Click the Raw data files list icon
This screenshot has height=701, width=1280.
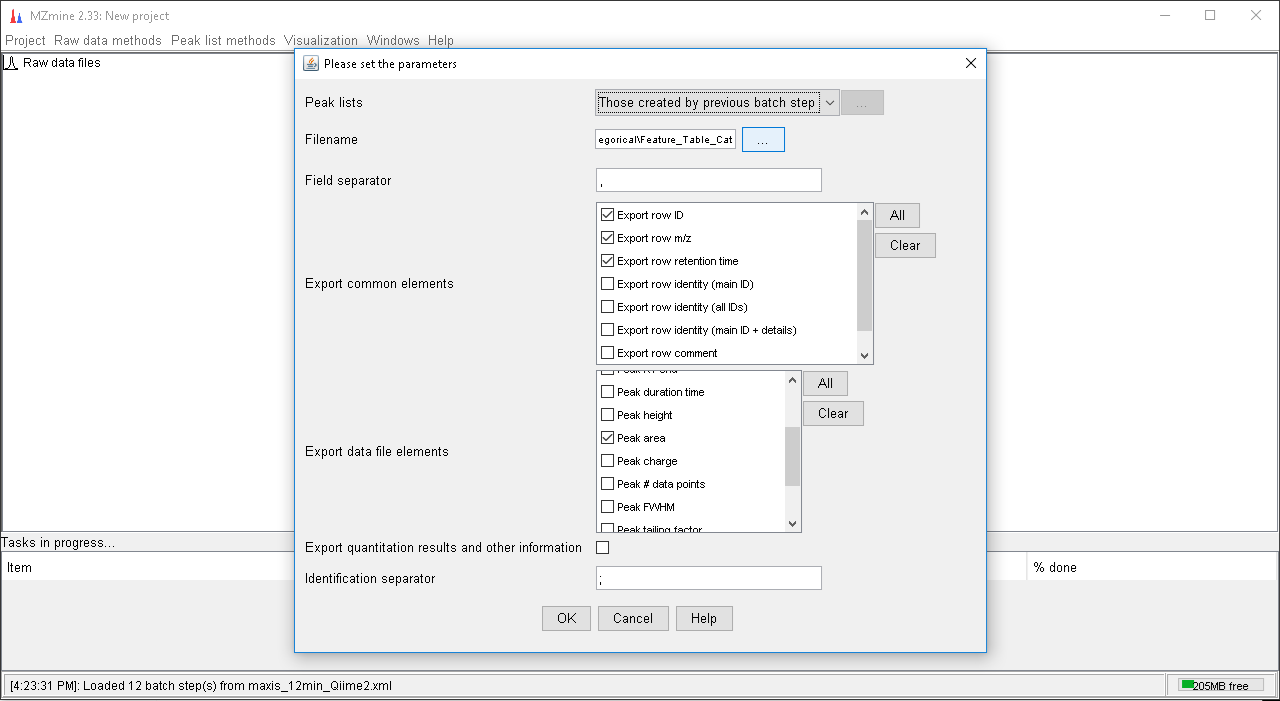(11, 62)
